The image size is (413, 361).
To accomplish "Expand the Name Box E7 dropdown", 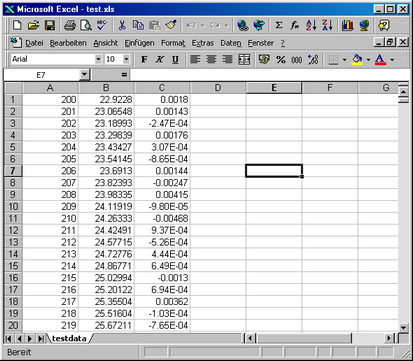I will point(84,75).
